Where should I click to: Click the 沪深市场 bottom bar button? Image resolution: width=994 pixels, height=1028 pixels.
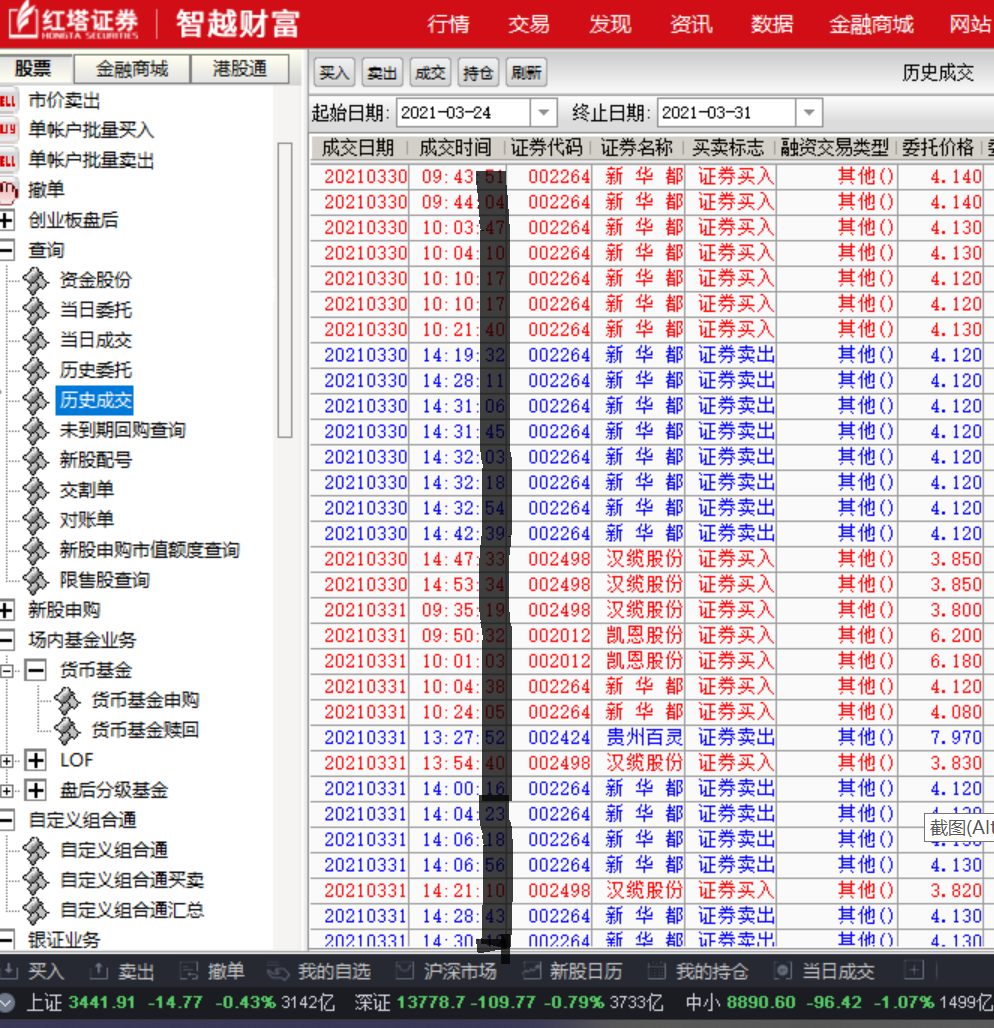447,971
